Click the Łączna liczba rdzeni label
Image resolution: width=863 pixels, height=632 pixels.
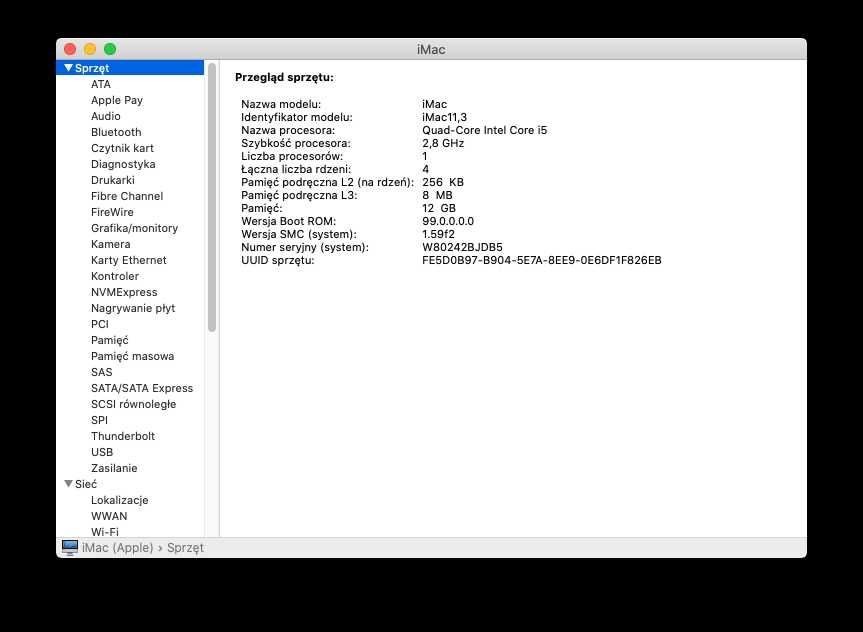tap(296, 169)
